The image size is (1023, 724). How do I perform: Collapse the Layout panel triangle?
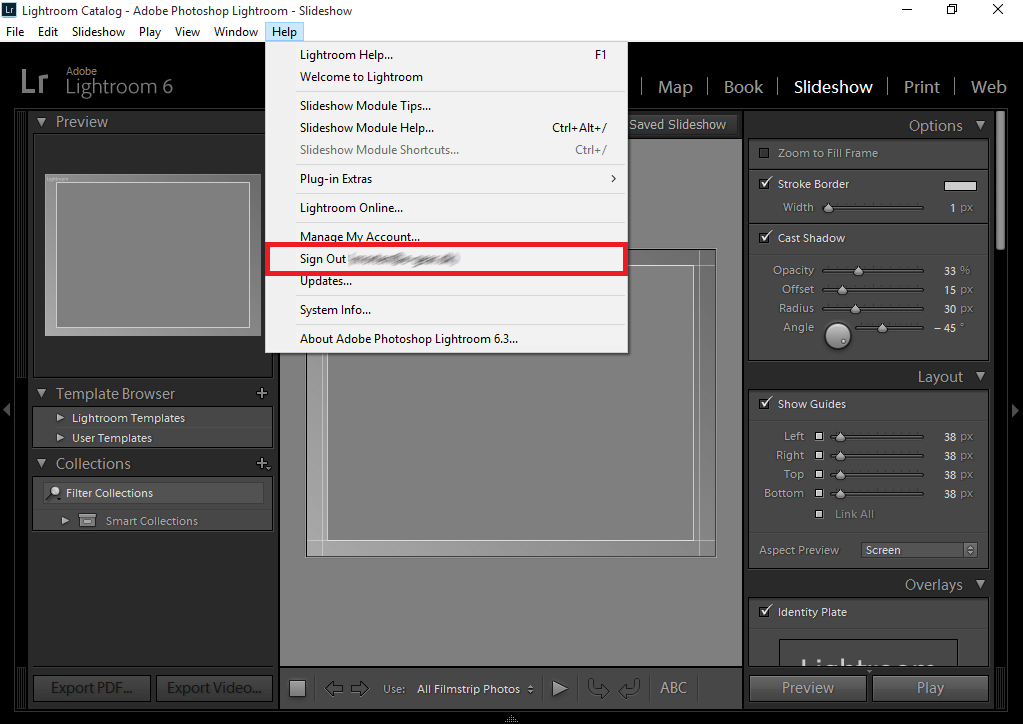click(981, 376)
